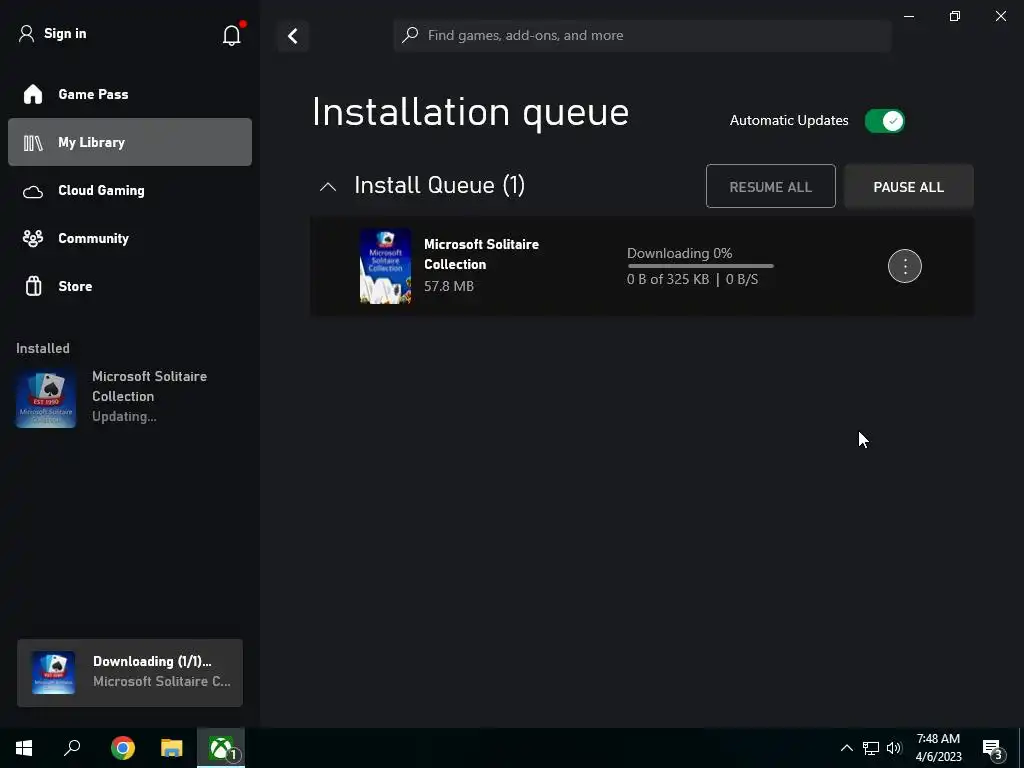The width and height of the screenshot is (1024, 768).
Task: Close the Xbox app window
Action: pos(1000,16)
